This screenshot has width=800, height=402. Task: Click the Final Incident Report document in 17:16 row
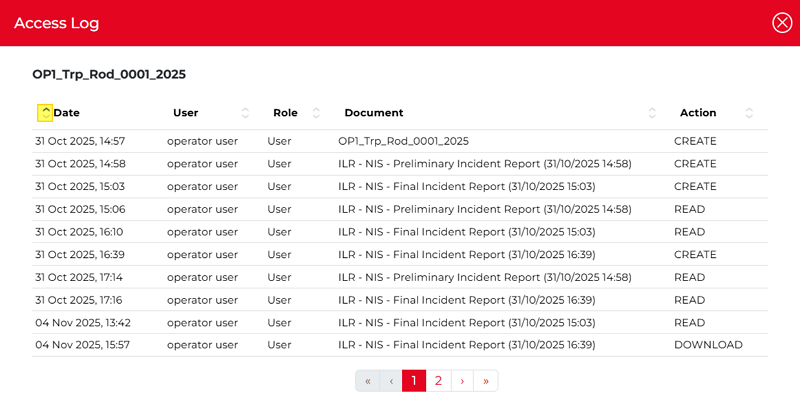tap(467, 300)
